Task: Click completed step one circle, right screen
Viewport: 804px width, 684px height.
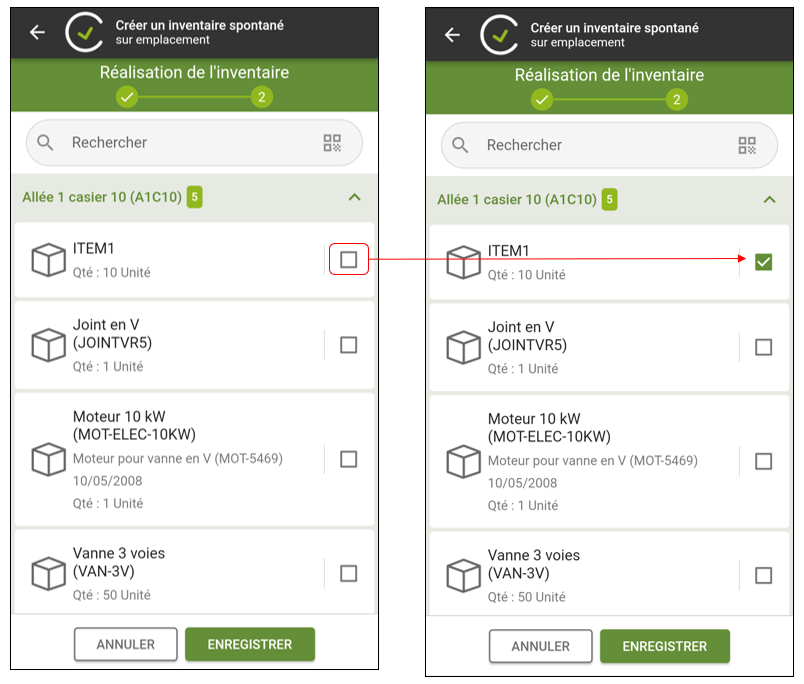Action: point(542,99)
